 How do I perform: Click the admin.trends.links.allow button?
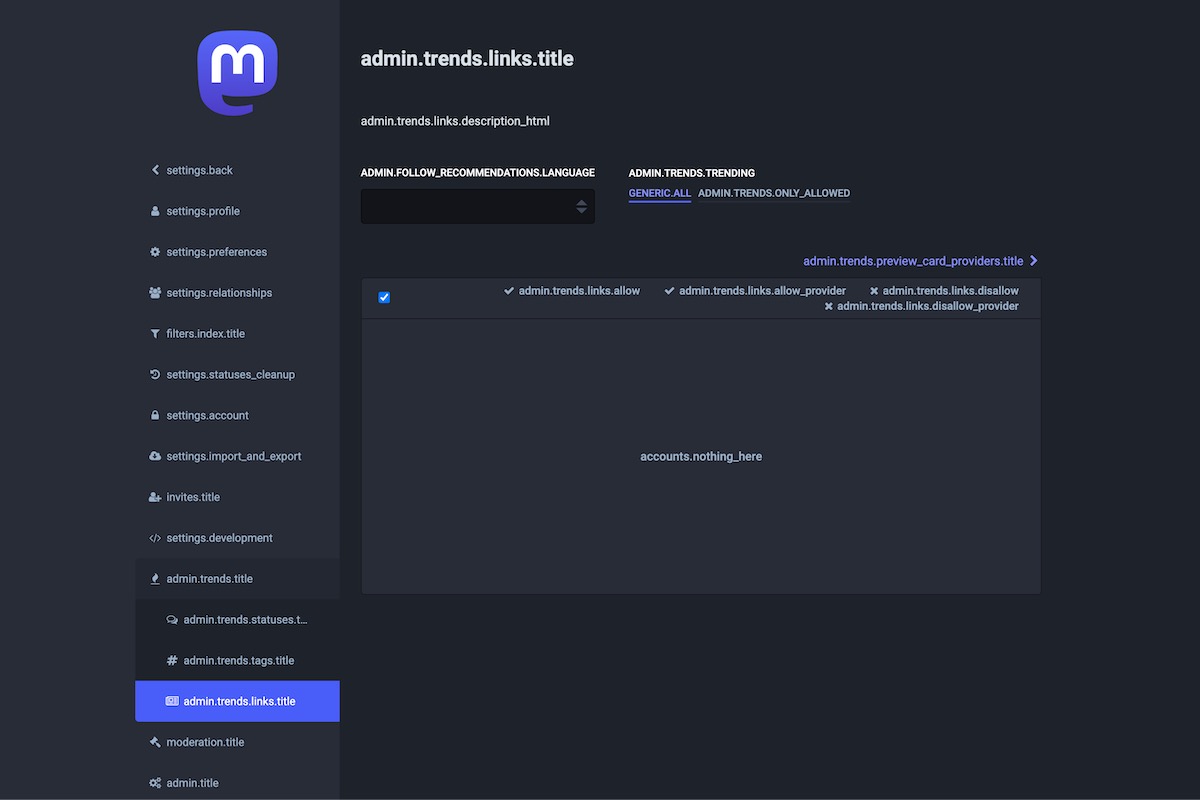click(572, 291)
